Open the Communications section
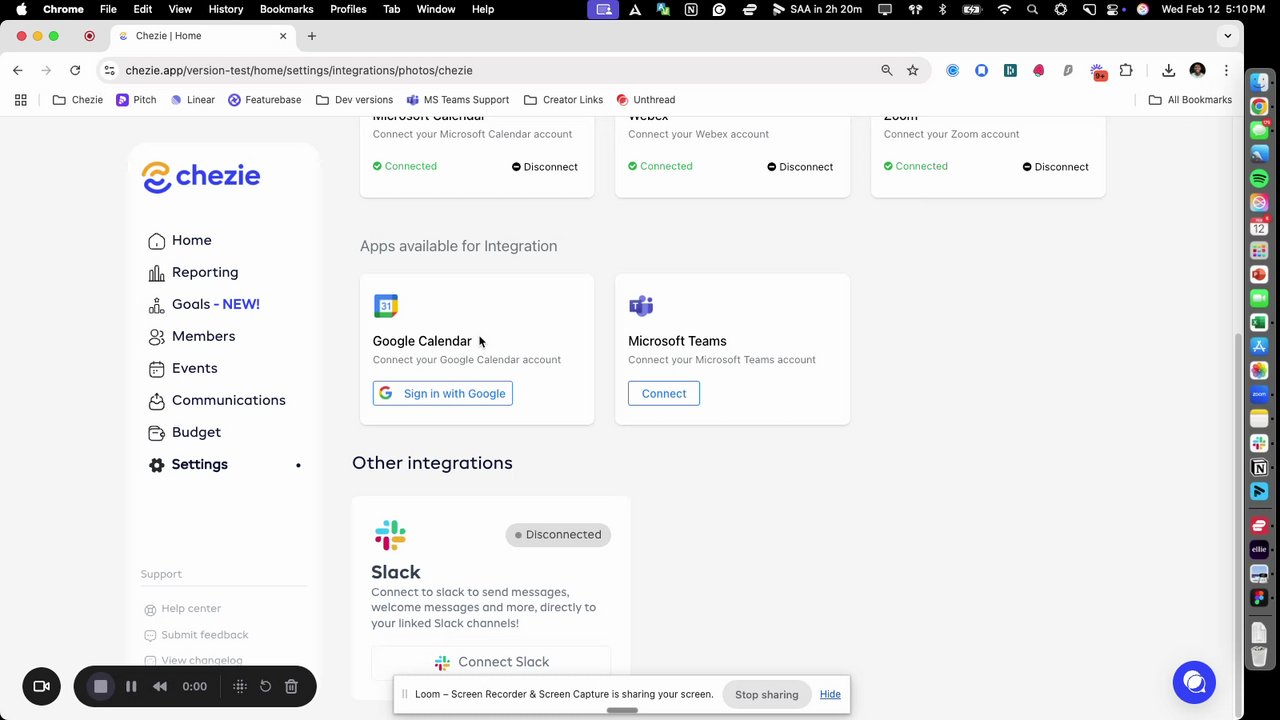This screenshot has width=1280, height=720. (x=228, y=401)
